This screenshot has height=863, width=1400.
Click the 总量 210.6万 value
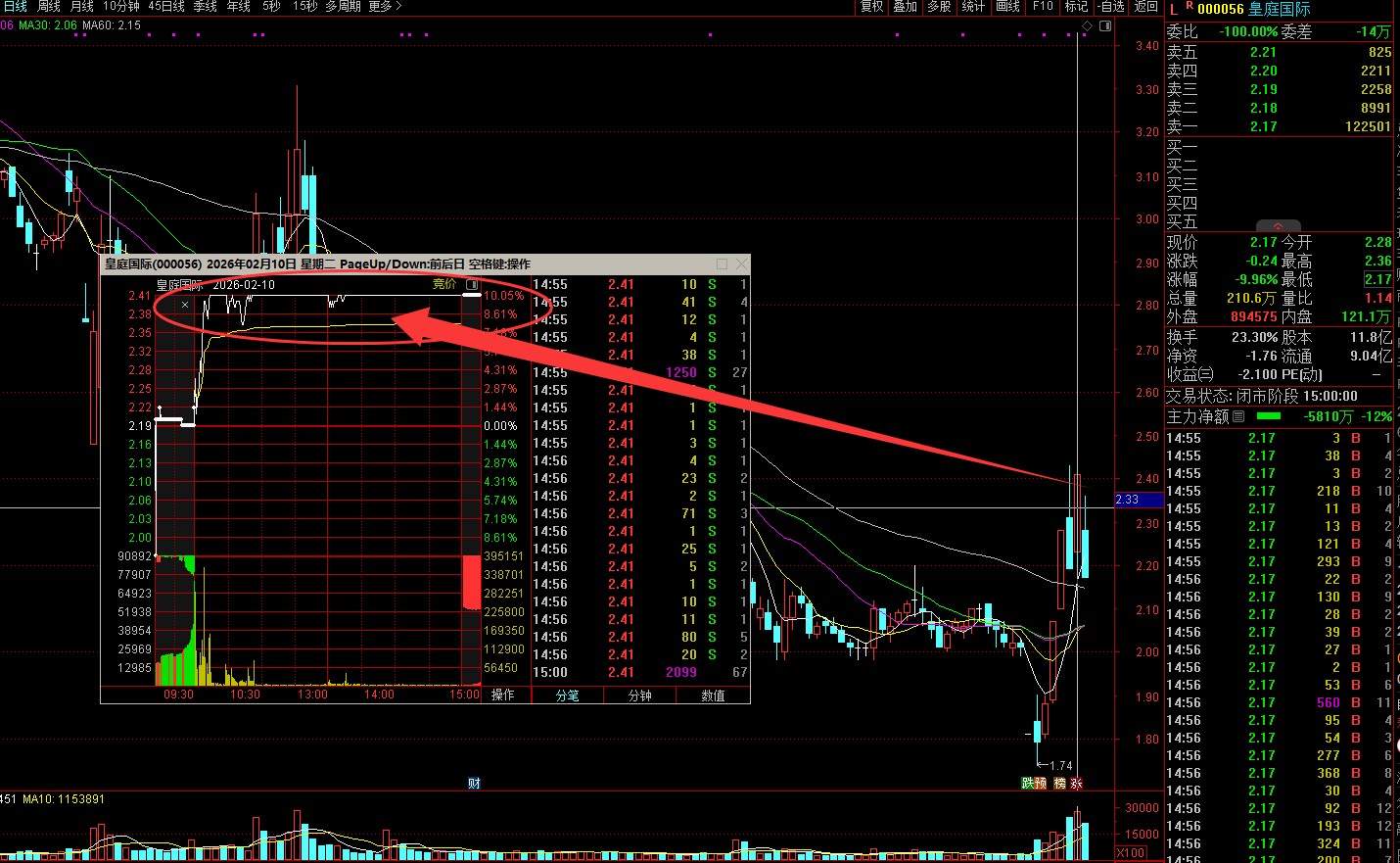coord(1250,298)
